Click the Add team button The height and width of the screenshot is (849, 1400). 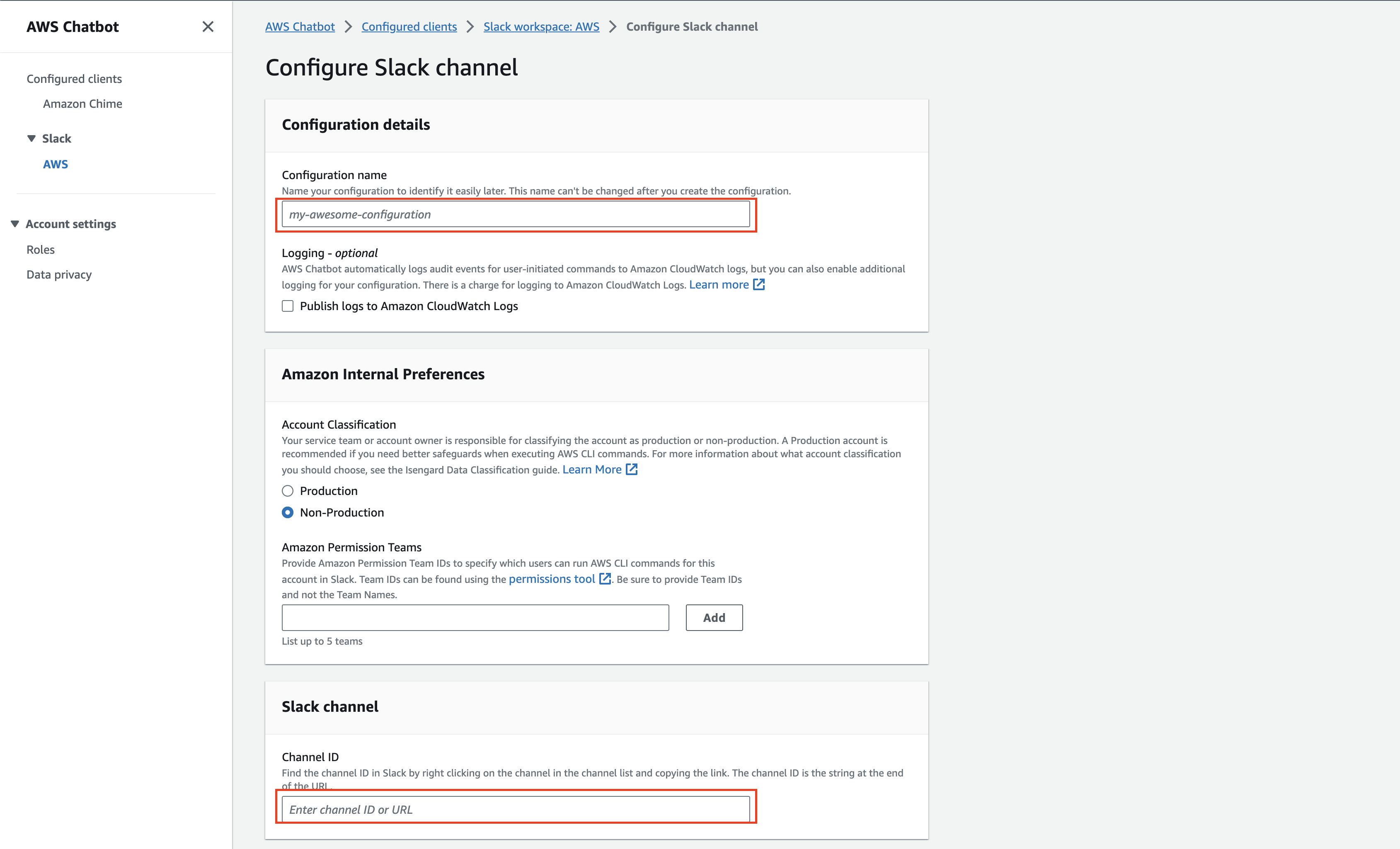(x=714, y=618)
